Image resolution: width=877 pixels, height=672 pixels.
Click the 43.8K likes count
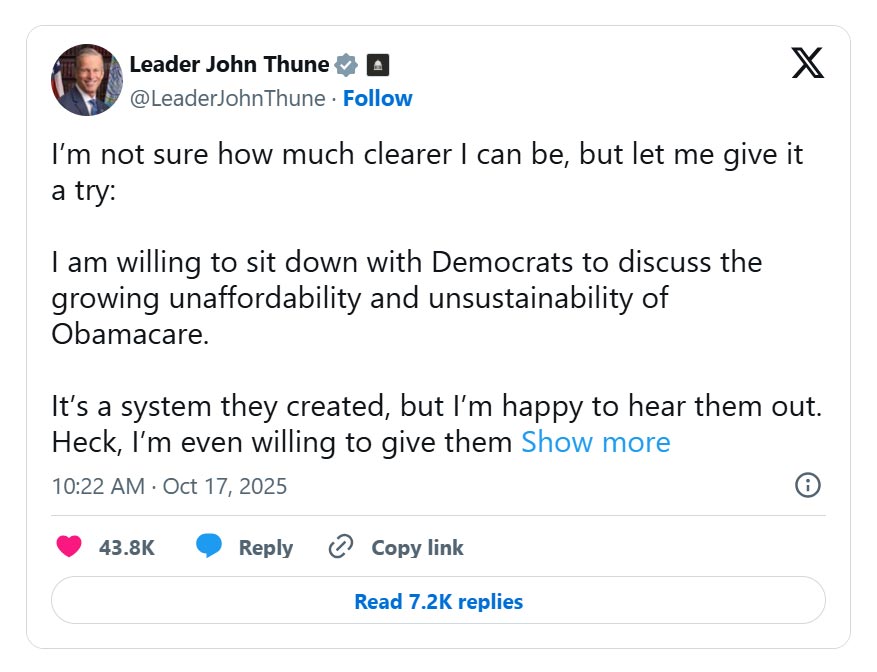127,548
